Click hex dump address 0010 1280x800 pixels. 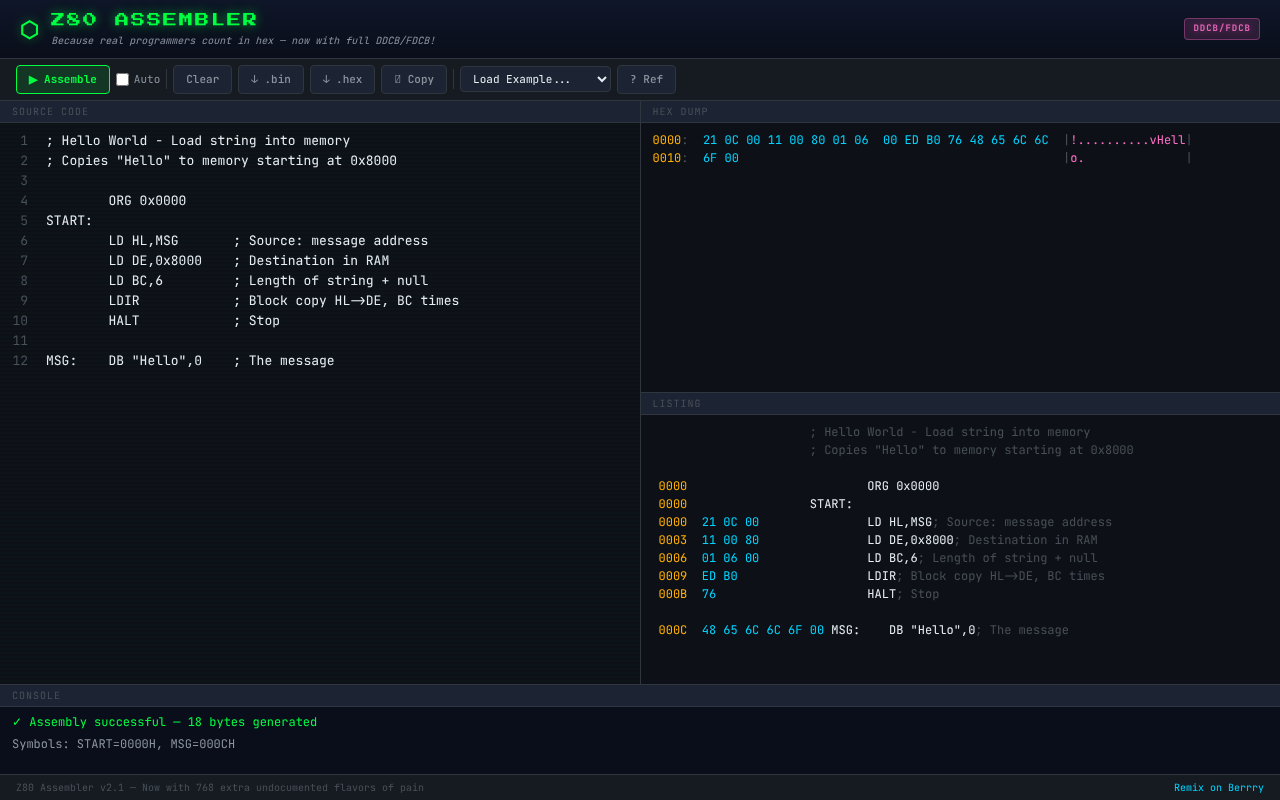[x=667, y=158]
